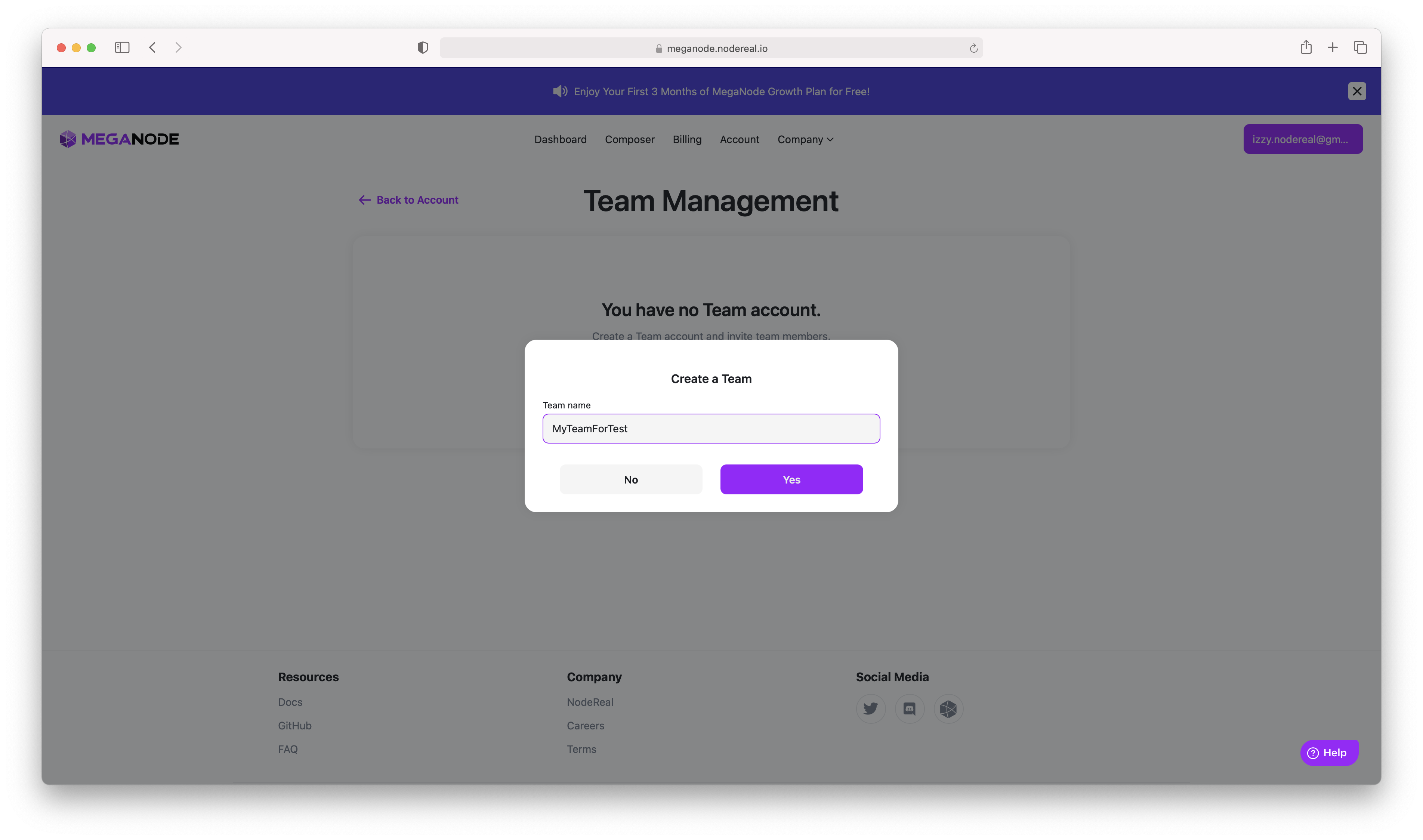Open the izzy.nodereal account menu
Viewport: 1423px width, 840px height.
1302,139
